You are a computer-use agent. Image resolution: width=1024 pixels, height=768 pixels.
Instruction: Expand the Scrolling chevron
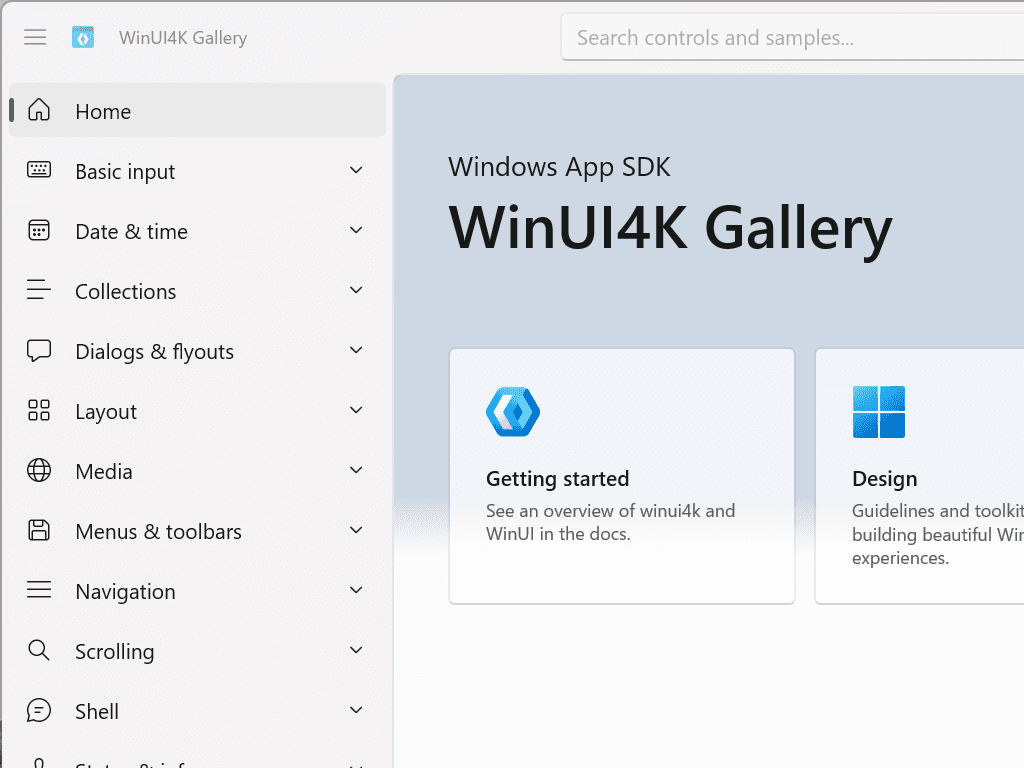[x=356, y=650]
